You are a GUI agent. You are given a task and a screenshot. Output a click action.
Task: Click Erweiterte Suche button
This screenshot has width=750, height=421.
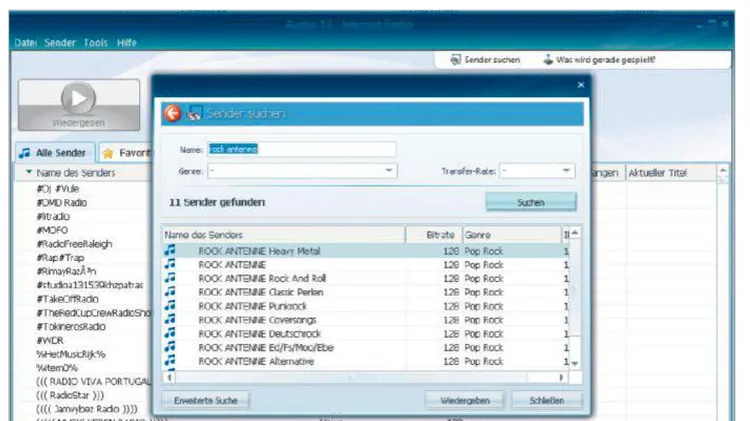pyautogui.click(x=206, y=400)
